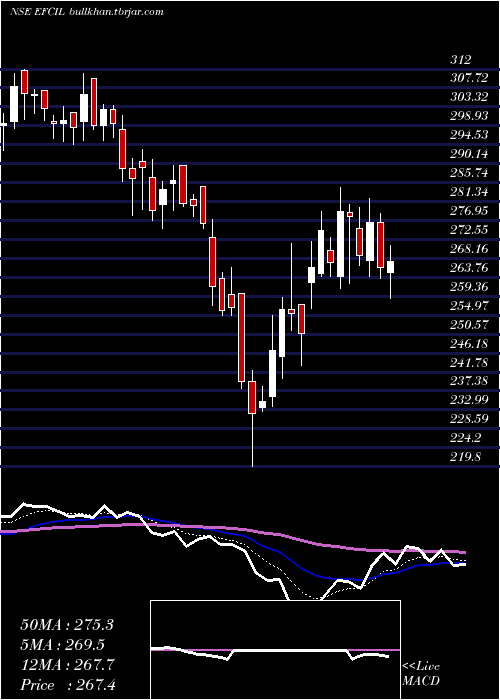Click the '<<Live MACD' label
Screen dimensions: 500x700
tap(421, 674)
